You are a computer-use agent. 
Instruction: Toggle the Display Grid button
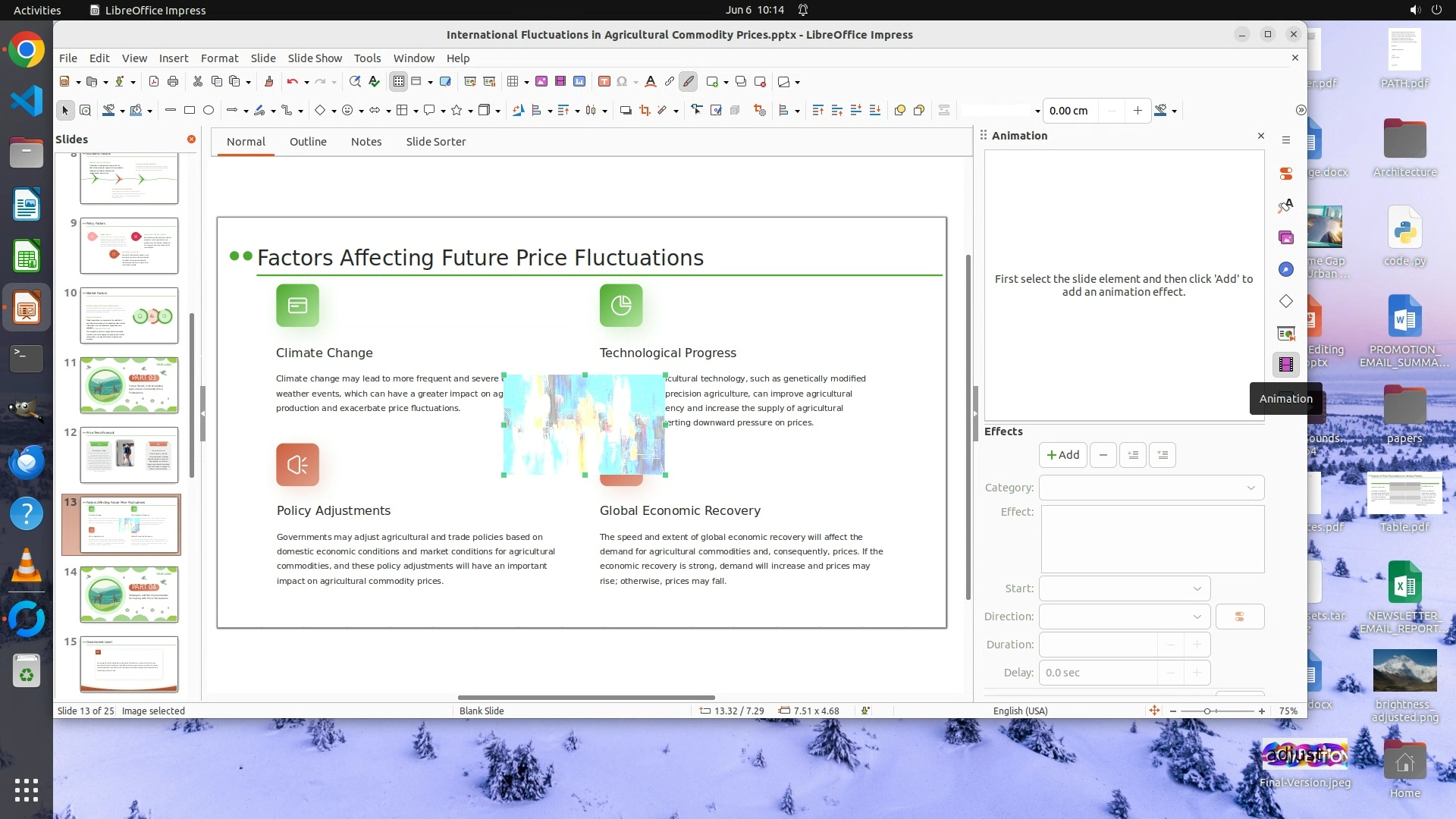(399, 82)
